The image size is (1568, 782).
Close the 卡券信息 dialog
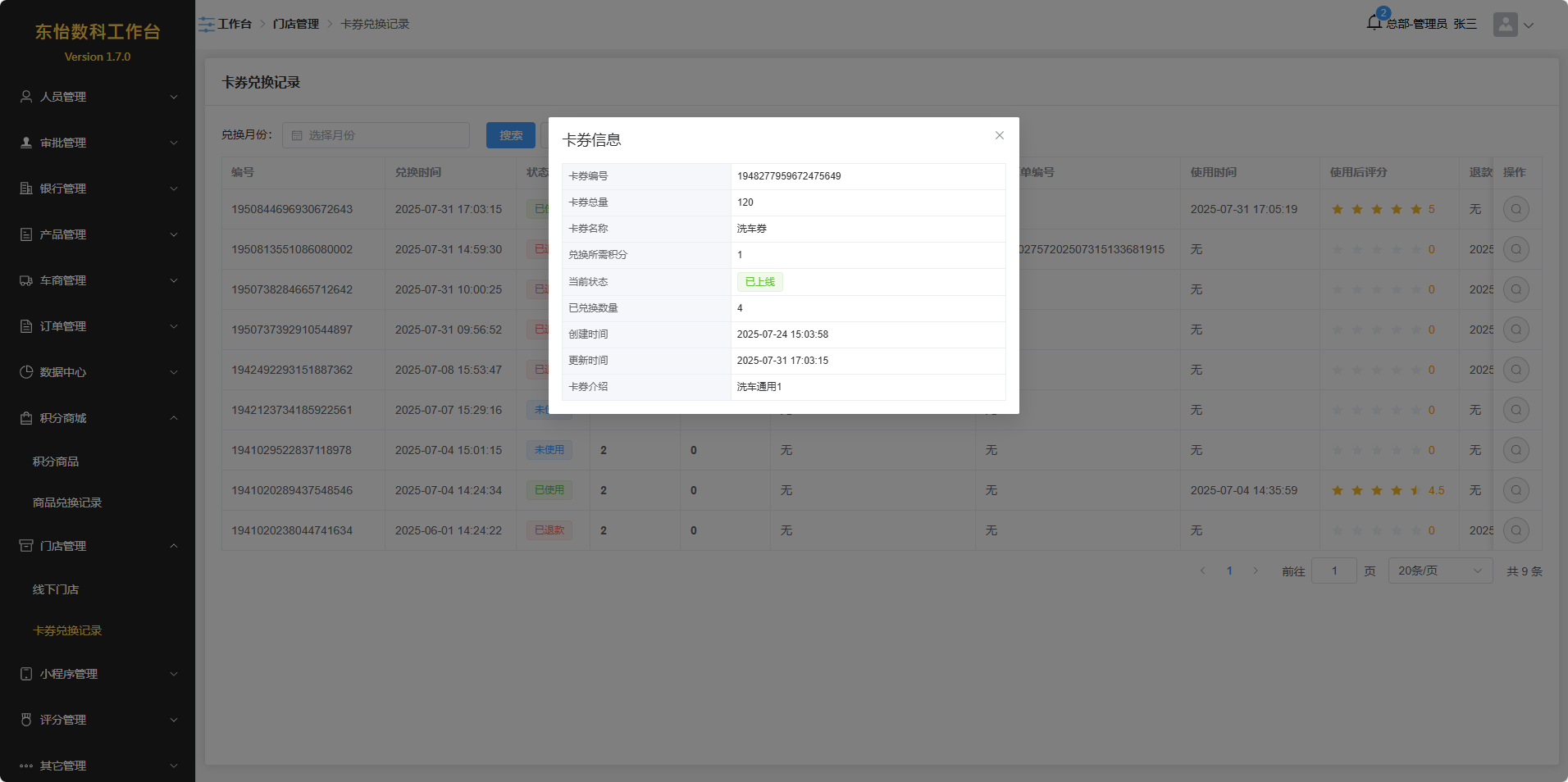point(999,136)
